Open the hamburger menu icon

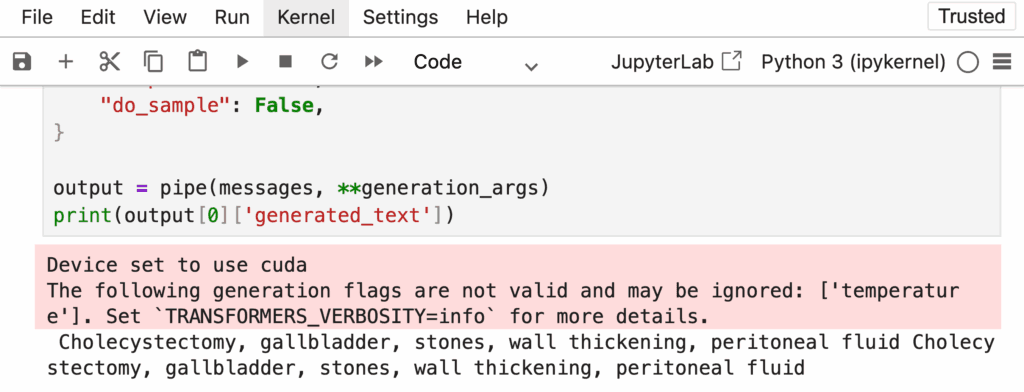pyautogui.click(x=1001, y=62)
